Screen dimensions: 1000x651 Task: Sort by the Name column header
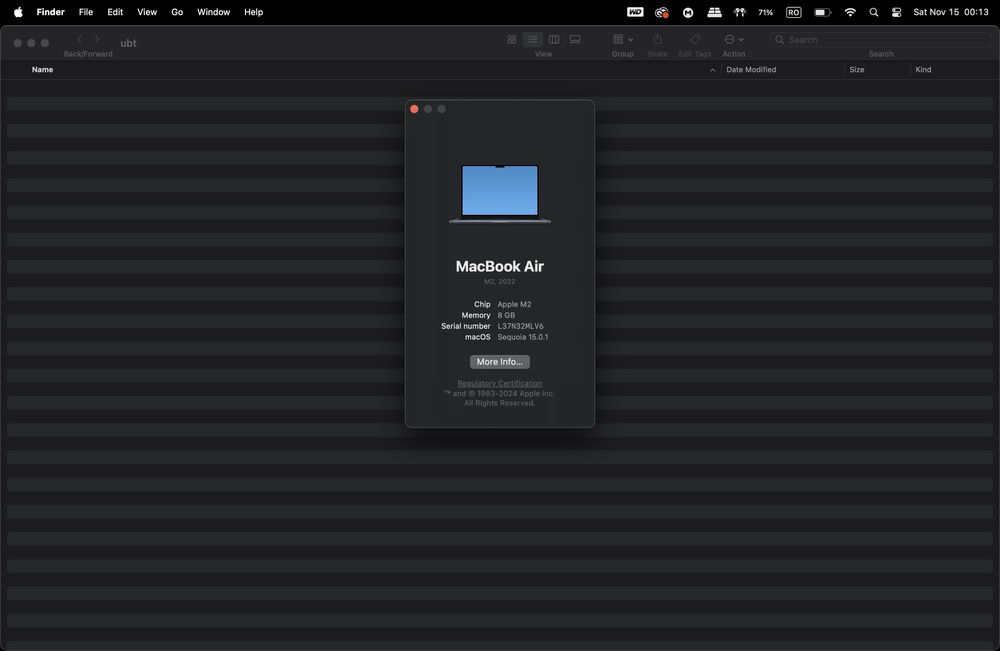pyautogui.click(x=43, y=69)
